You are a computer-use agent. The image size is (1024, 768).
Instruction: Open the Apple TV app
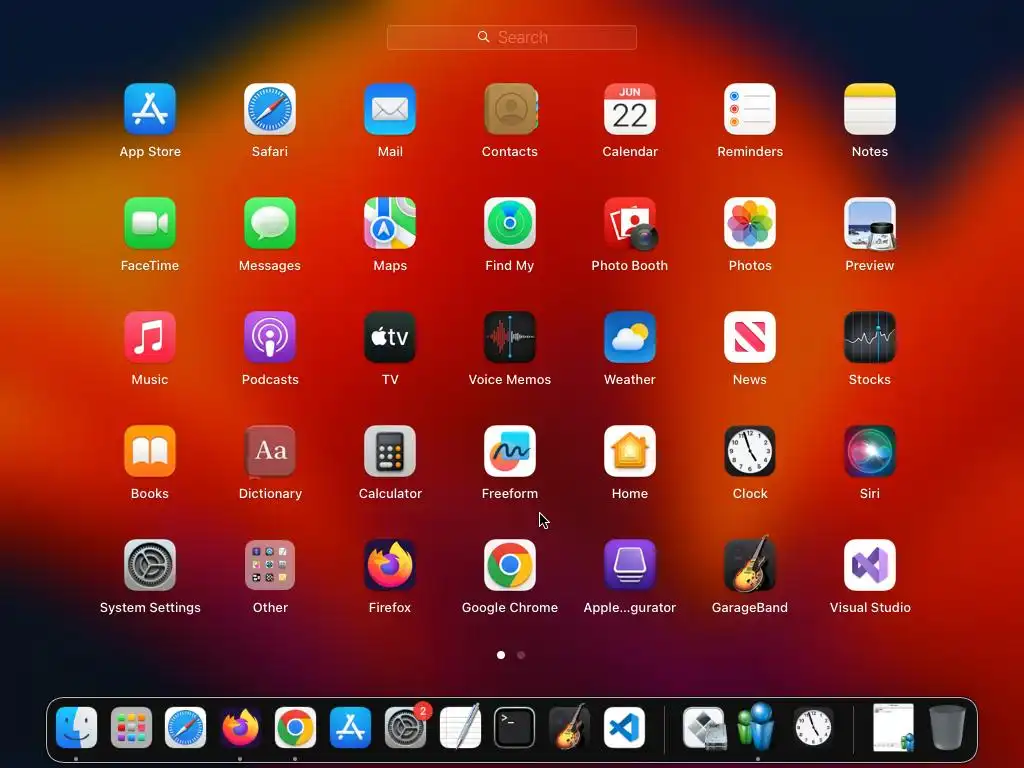tap(390, 337)
